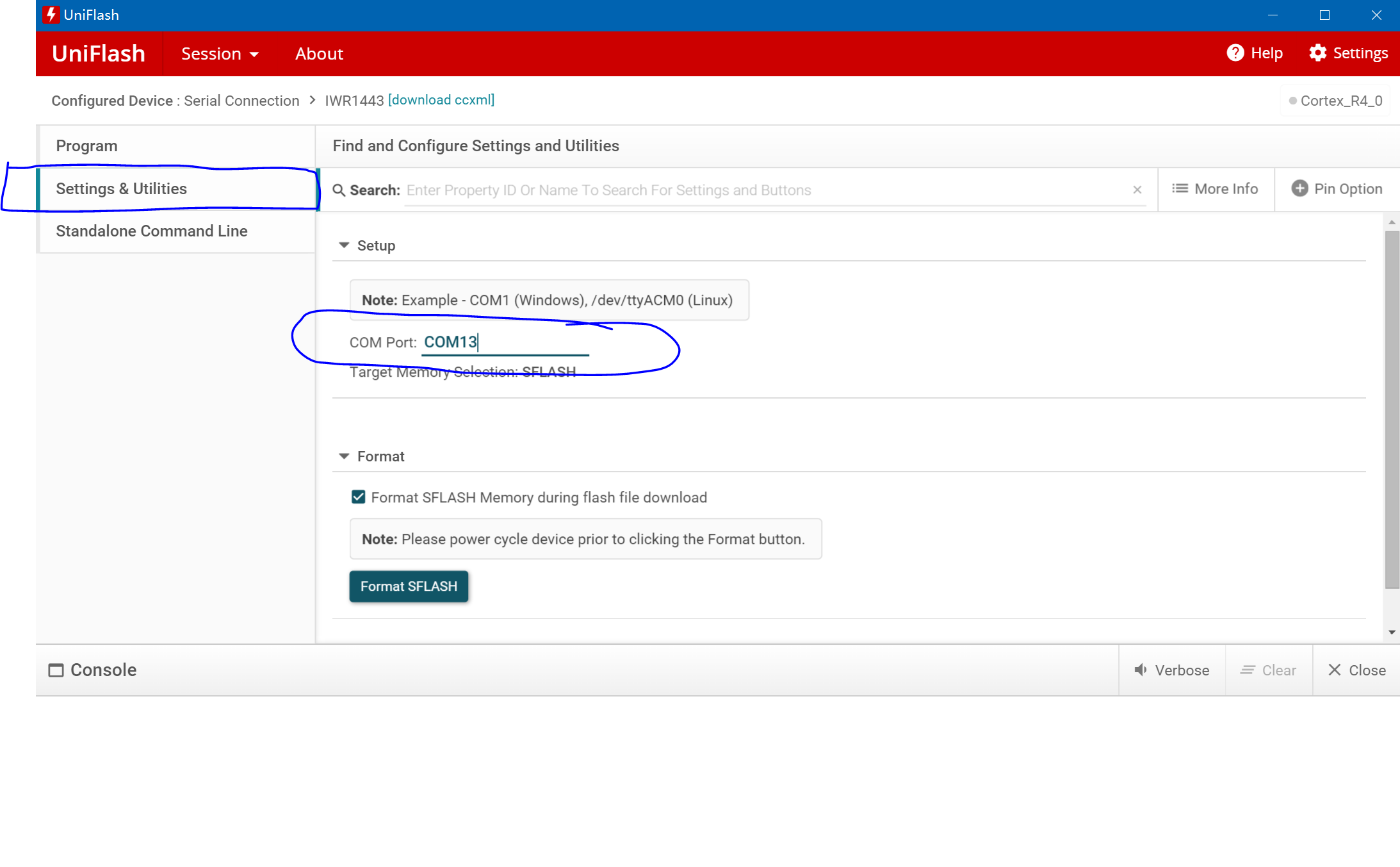Image resolution: width=1400 pixels, height=867 pixels.
Task: Clear the console output
Action: tap(1268, 670)
